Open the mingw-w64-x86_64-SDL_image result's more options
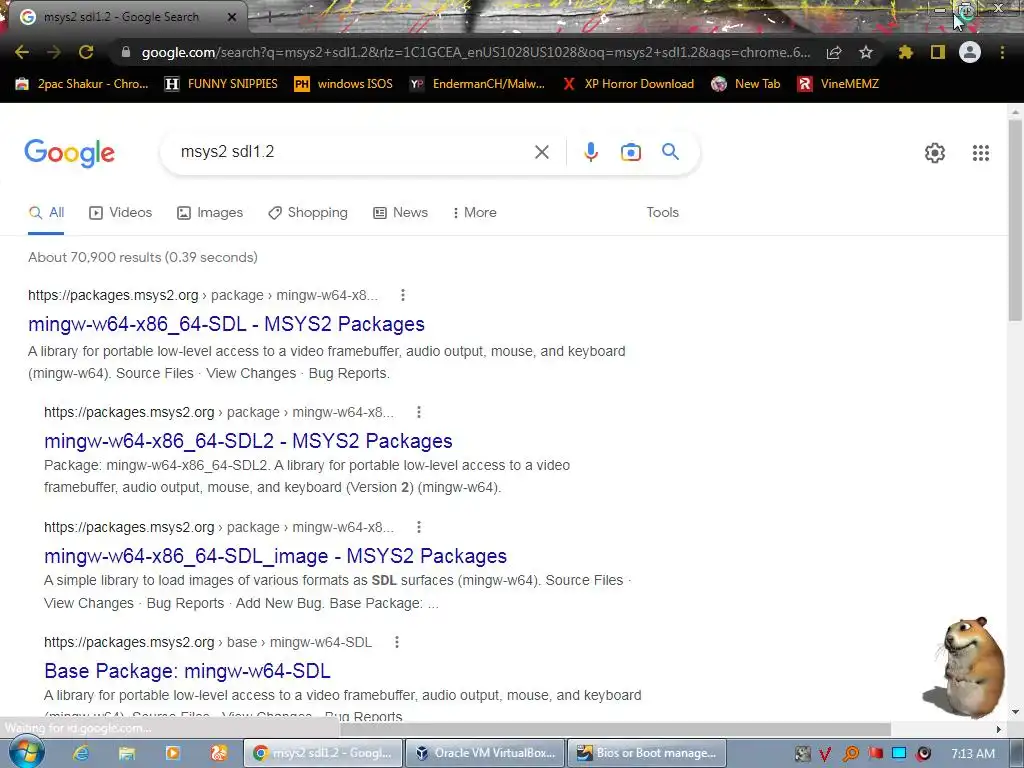1024x768 pixels. coord(419,527)
